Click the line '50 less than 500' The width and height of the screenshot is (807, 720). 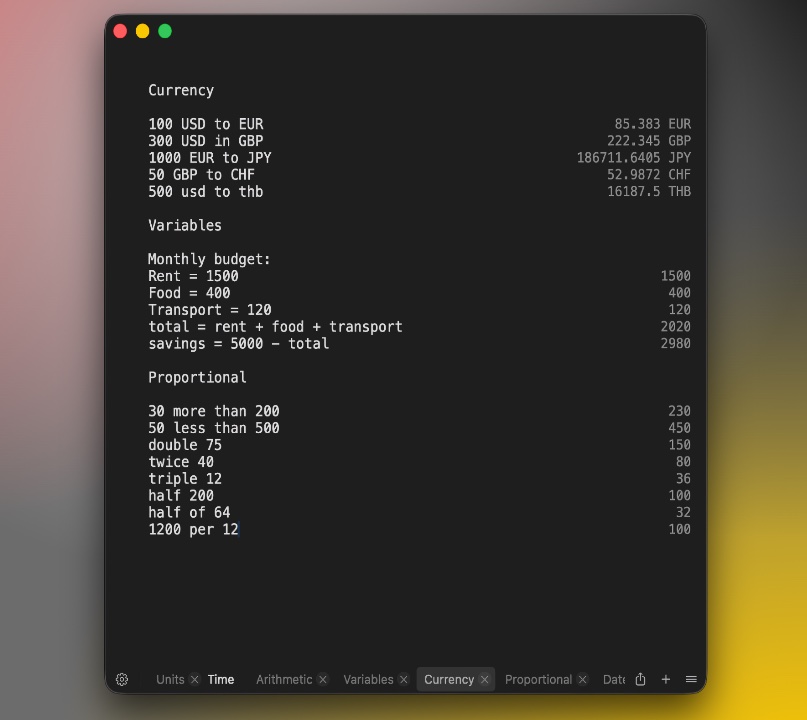(214, 428)
